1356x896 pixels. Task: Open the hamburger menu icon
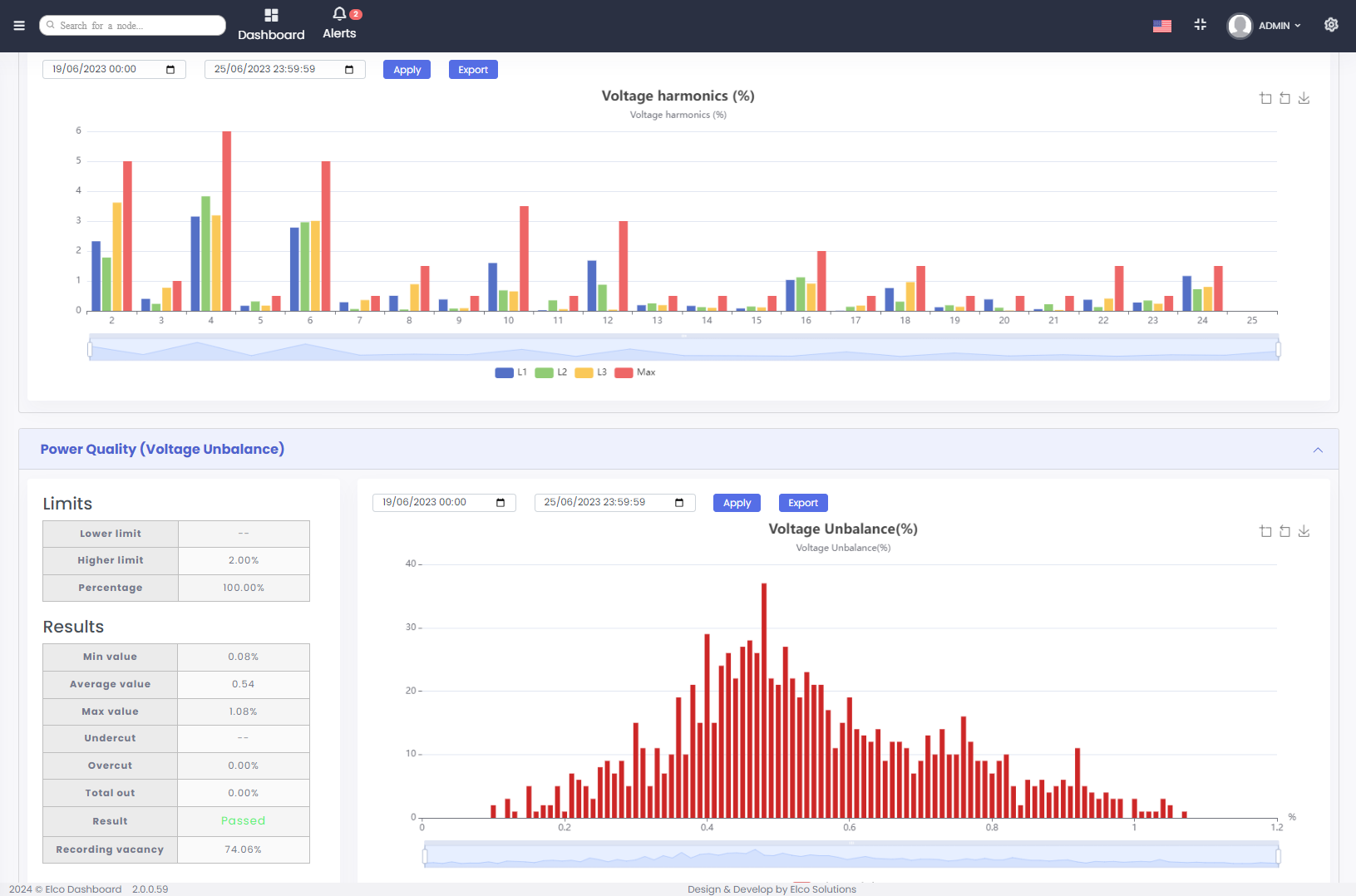18,25
